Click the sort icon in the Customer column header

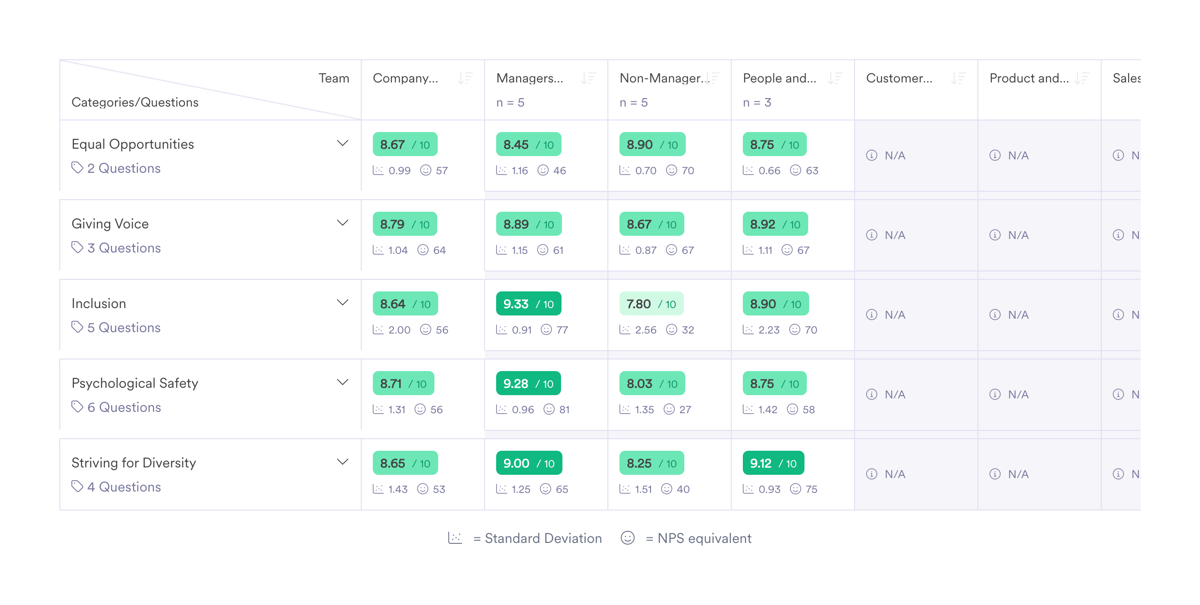(958, 77)
